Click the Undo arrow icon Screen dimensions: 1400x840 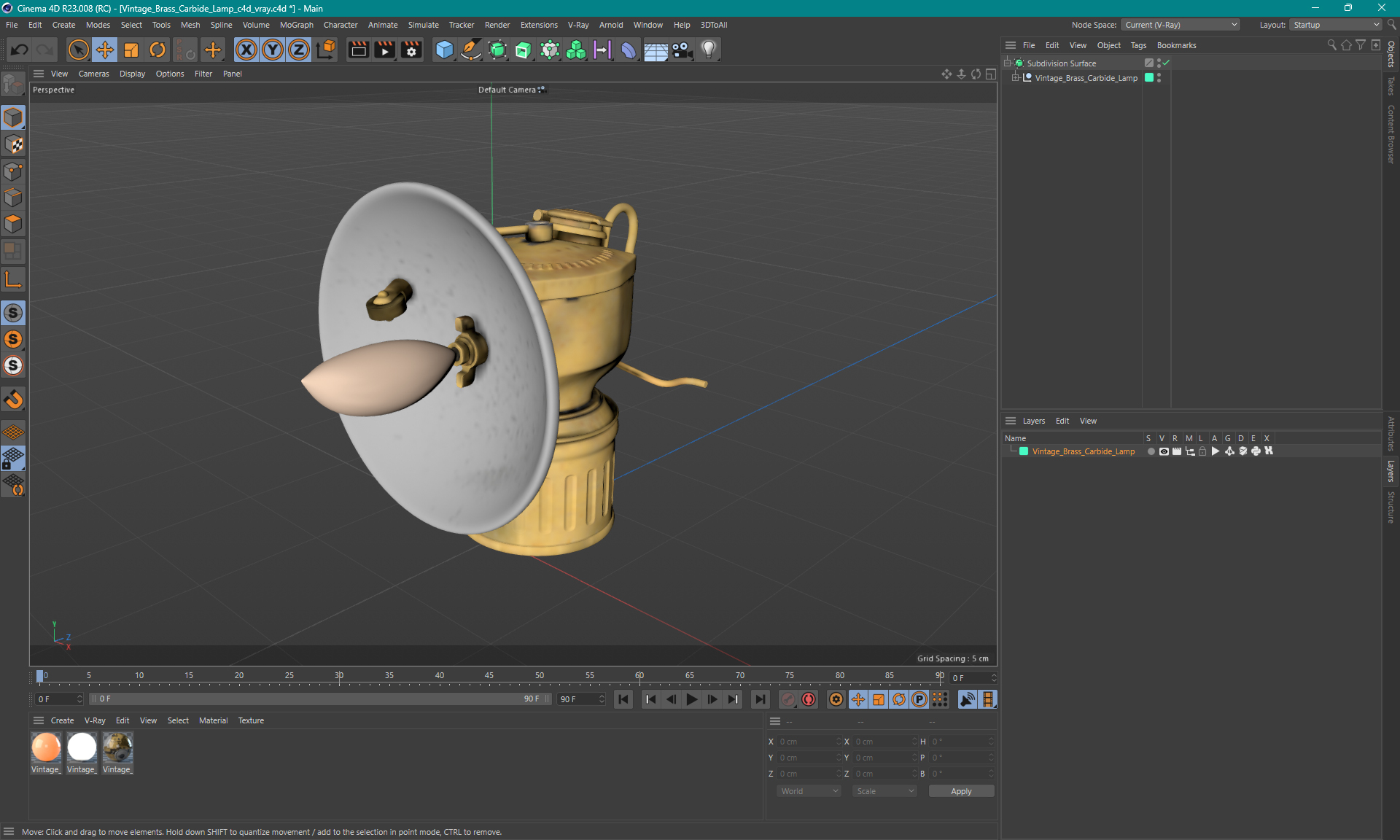point(20,50)
